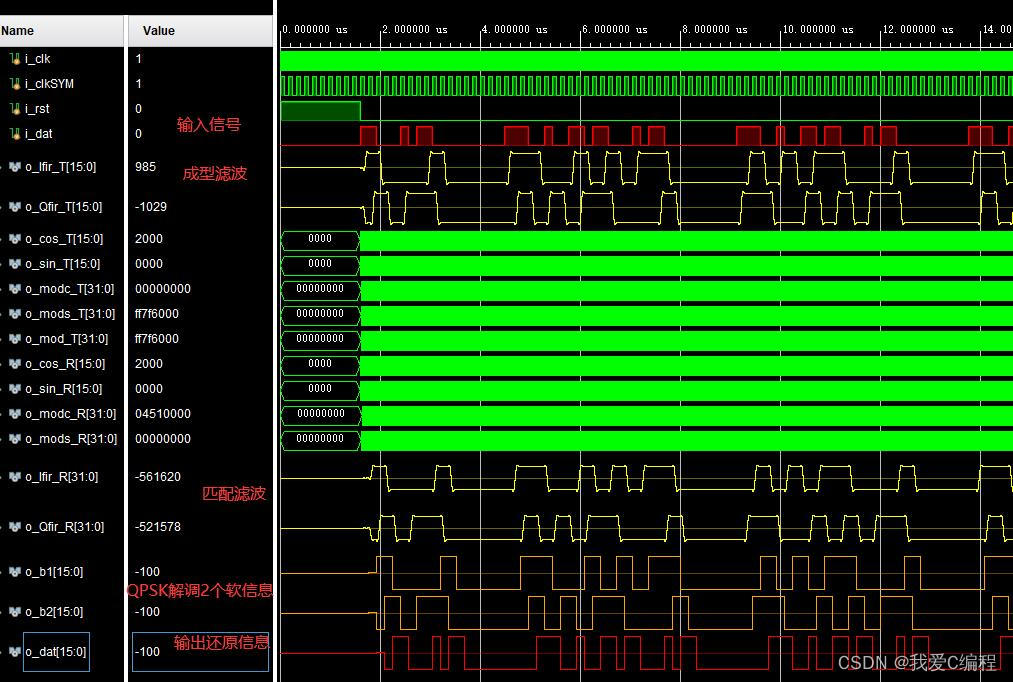
Task: Expand the o_Ifir_T[15:0] bus
Action: 3,167
